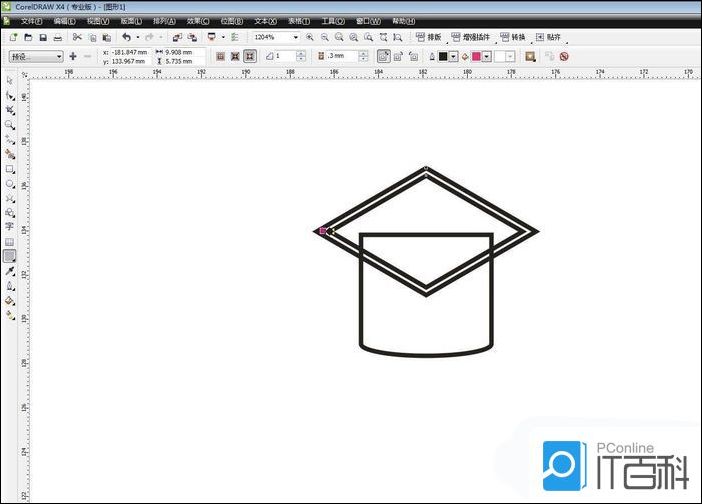Open the 文件 (File) menu
This screenshot has height=504, width=702.
coord(32,20)
